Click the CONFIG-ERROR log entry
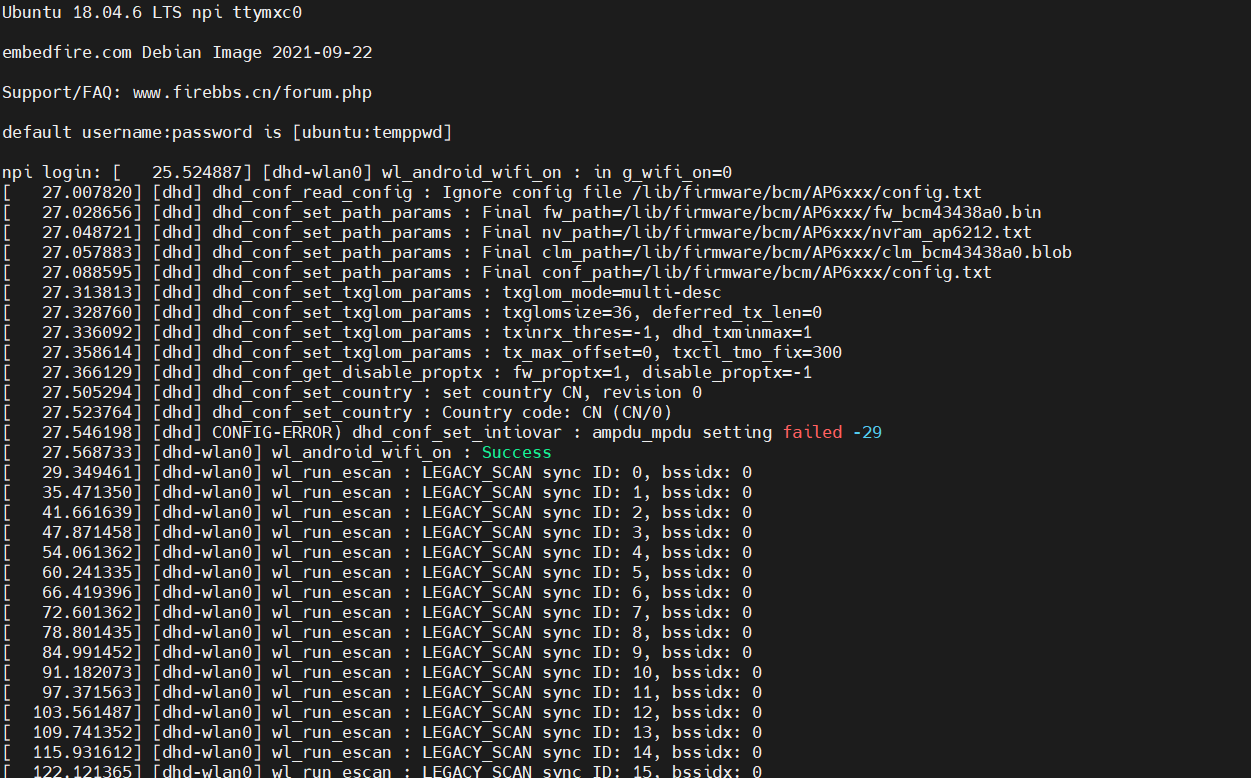Screen dimensions: 1251x778 point(442,432)
